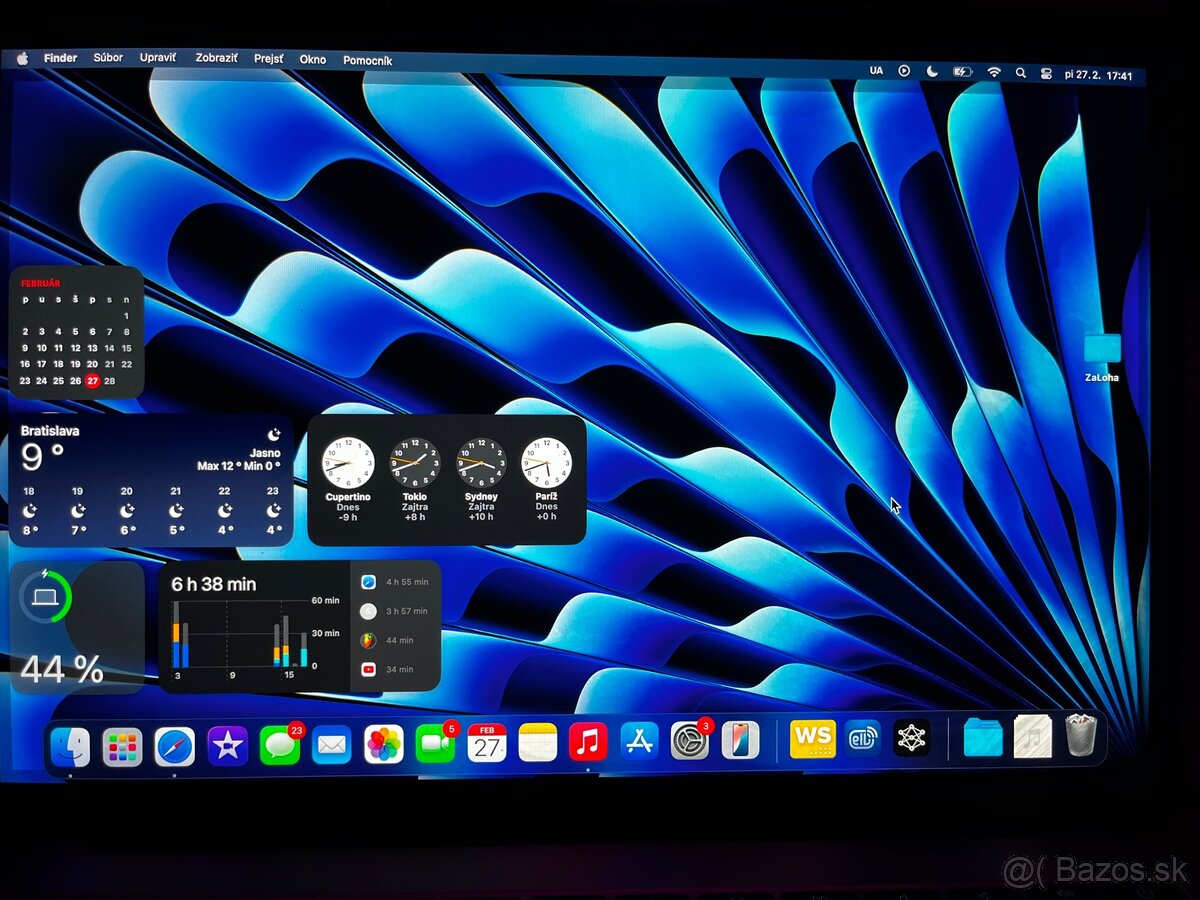Open Control Center from the menu bar

pos(1046,72)
